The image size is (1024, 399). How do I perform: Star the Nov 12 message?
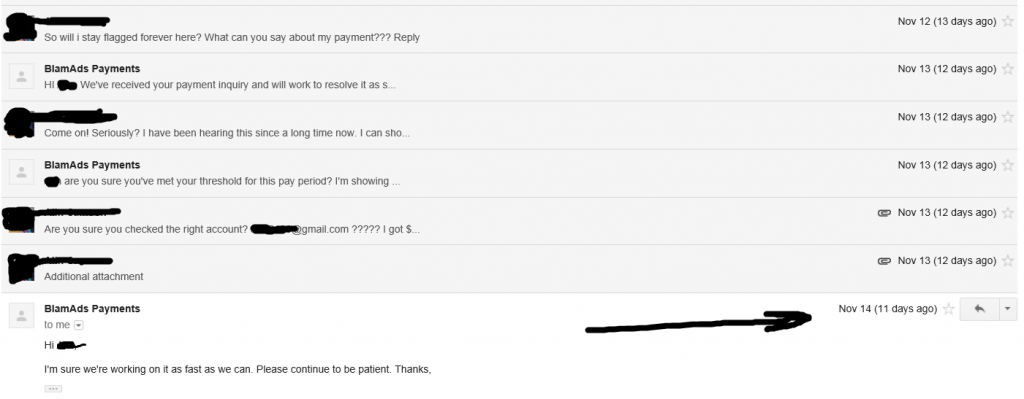pos(1008,22)
